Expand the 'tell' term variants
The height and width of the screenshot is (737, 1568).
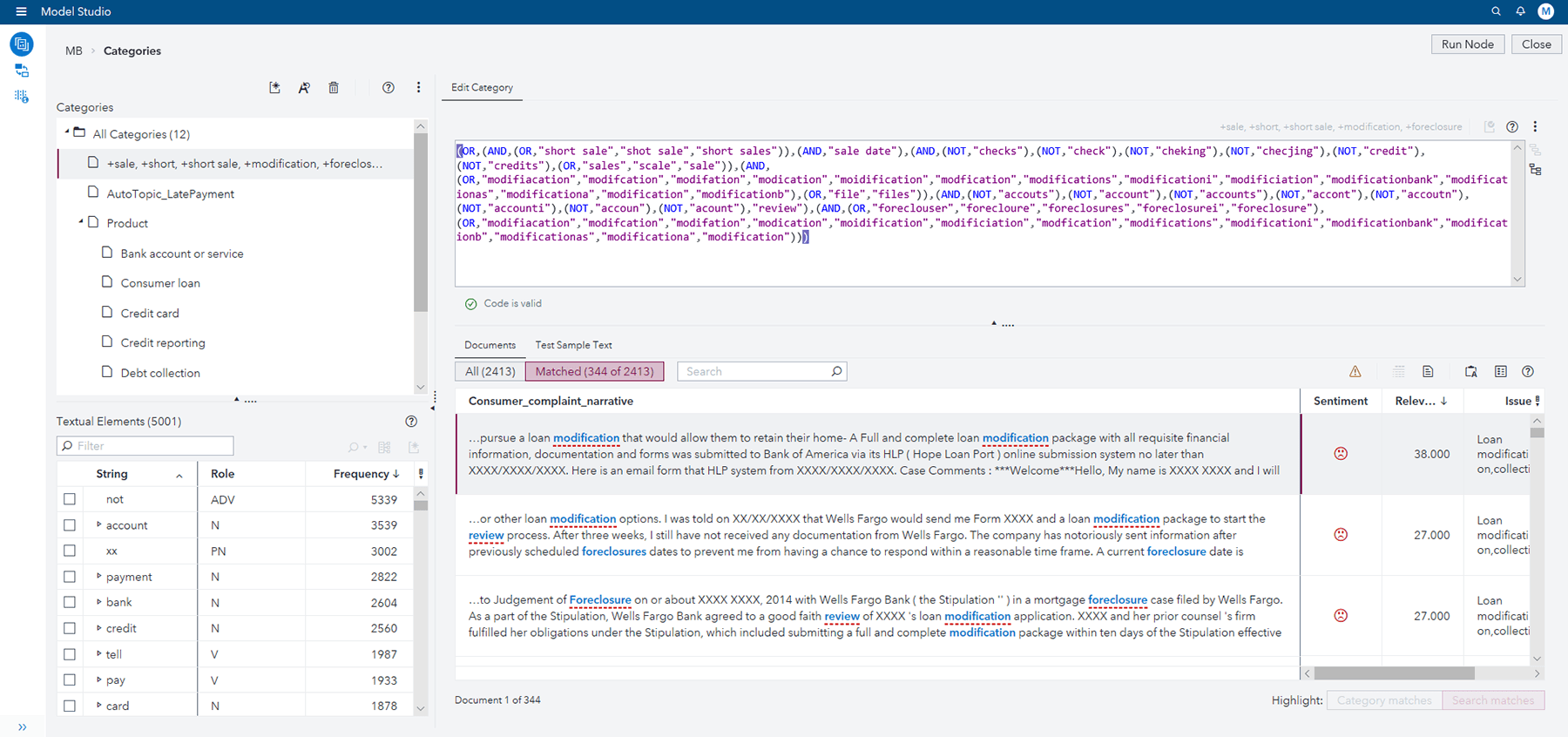(x=98, y=653)
